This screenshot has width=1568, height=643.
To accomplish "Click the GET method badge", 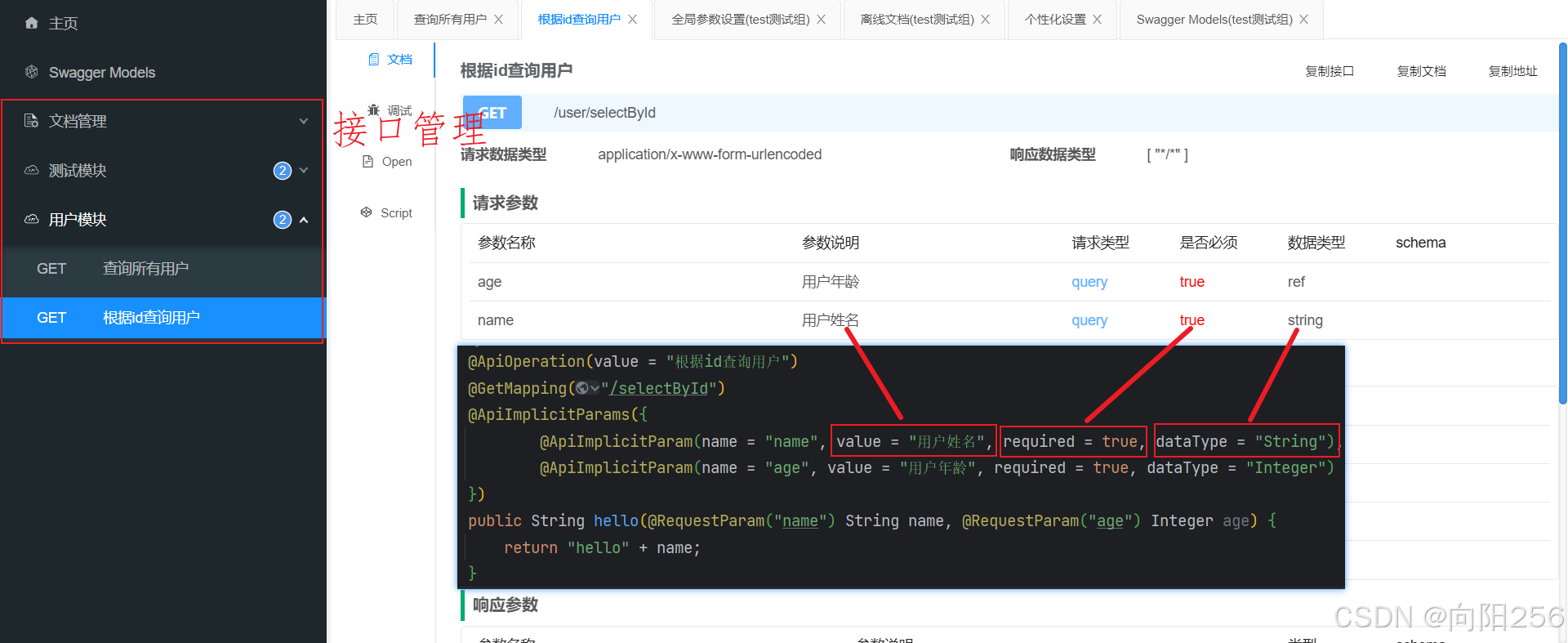I will click(492, 113).
